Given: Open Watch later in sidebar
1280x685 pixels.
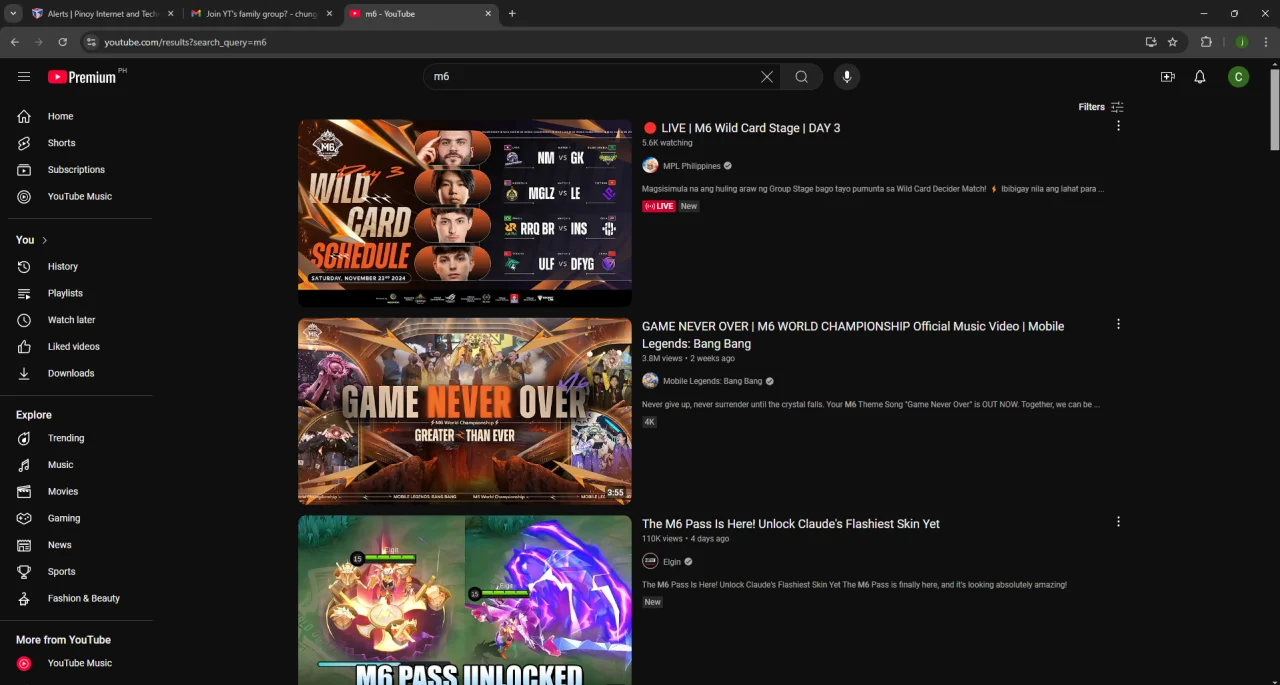Looking at the screenshot, I should point(80,320).
